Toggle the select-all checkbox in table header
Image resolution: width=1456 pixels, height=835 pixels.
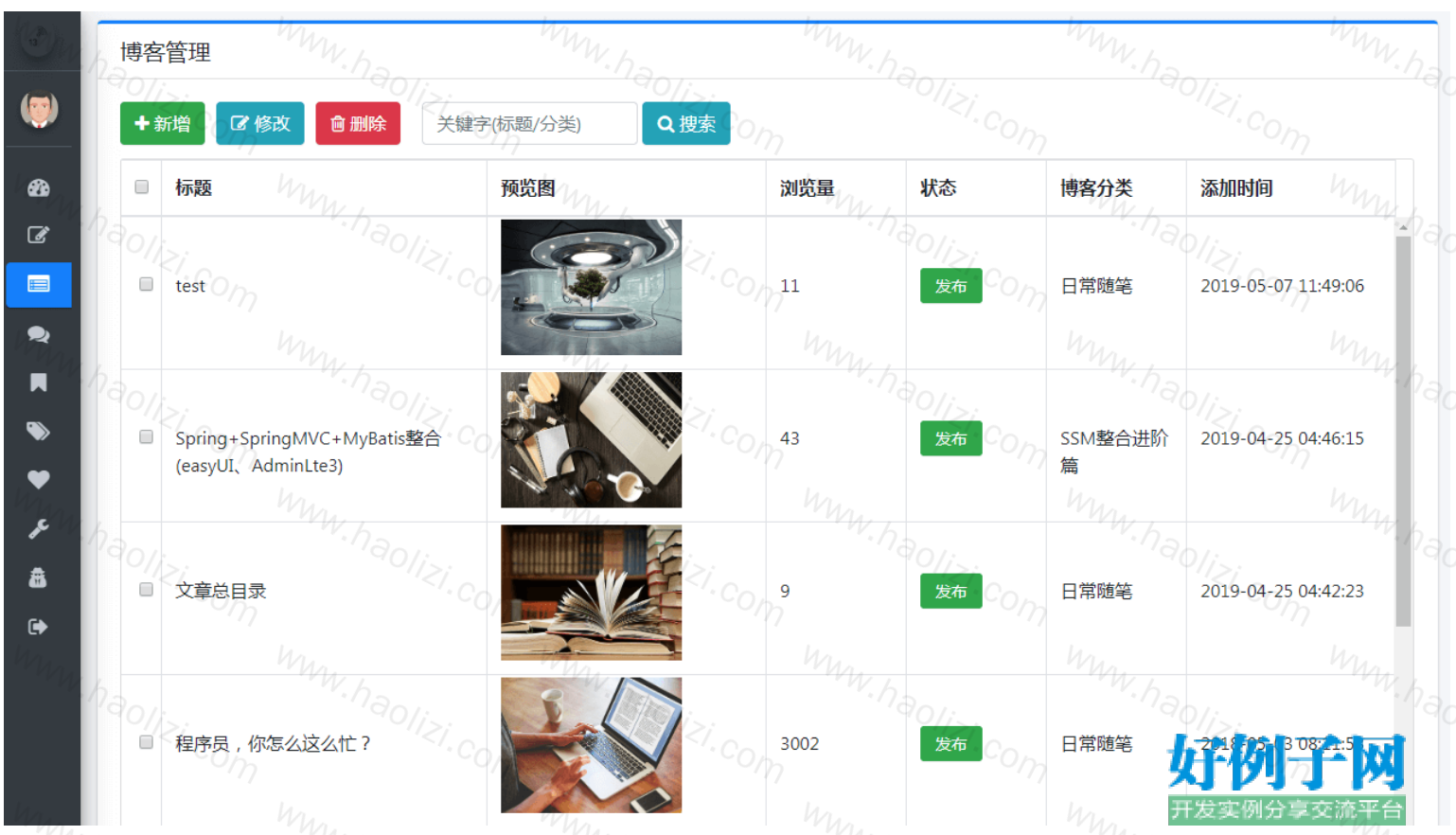coord(142,187)
